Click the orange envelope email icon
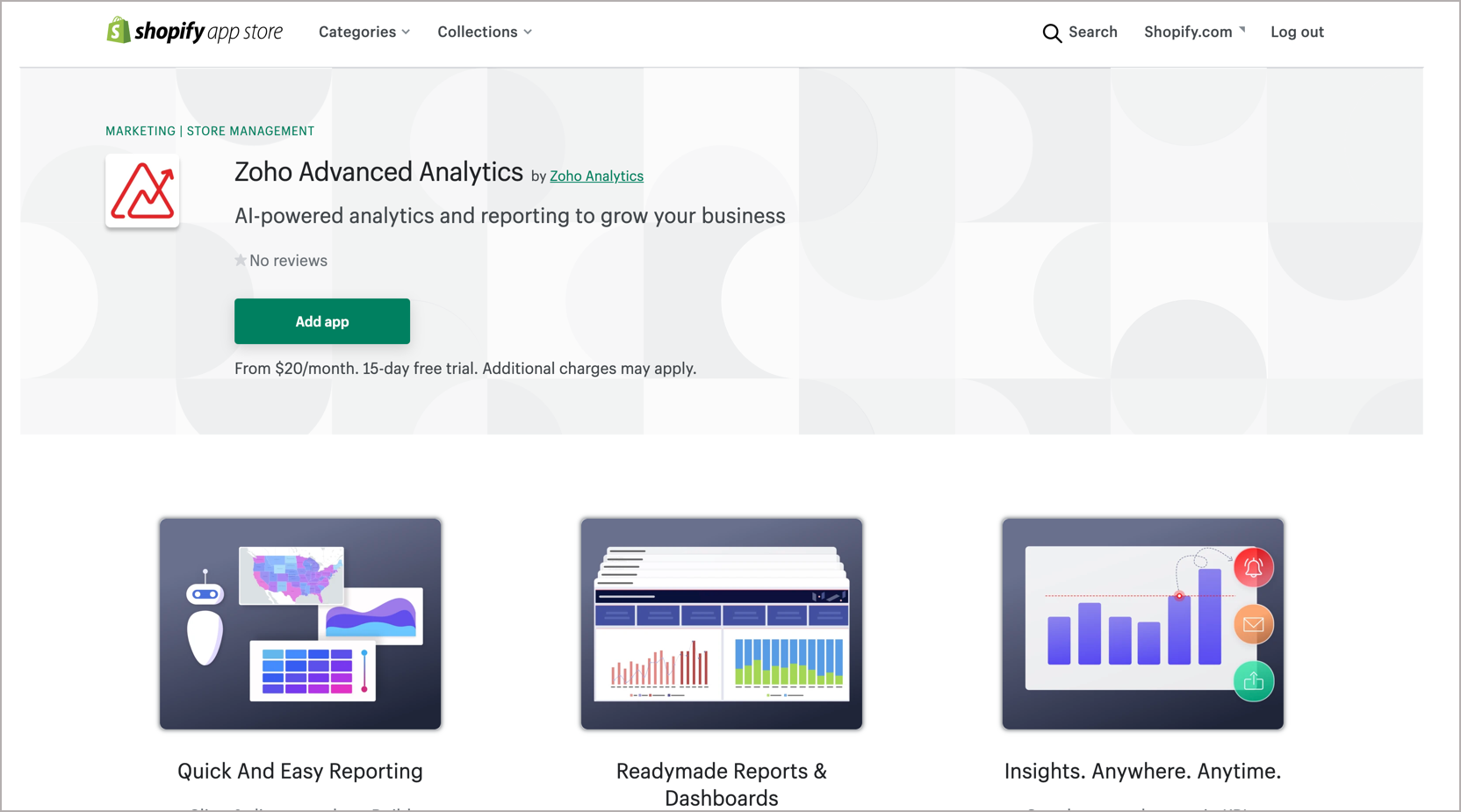This screenshot has height=812, width=1461. pyautogui.click(x=1253, y=624)
